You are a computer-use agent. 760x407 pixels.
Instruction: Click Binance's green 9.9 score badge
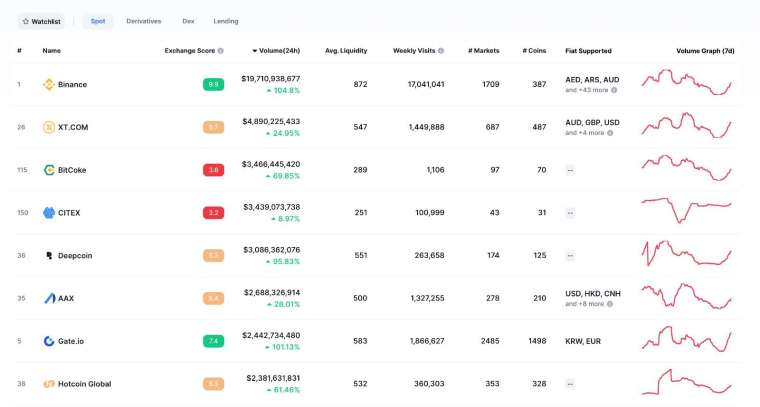click(x=213, y=85)
